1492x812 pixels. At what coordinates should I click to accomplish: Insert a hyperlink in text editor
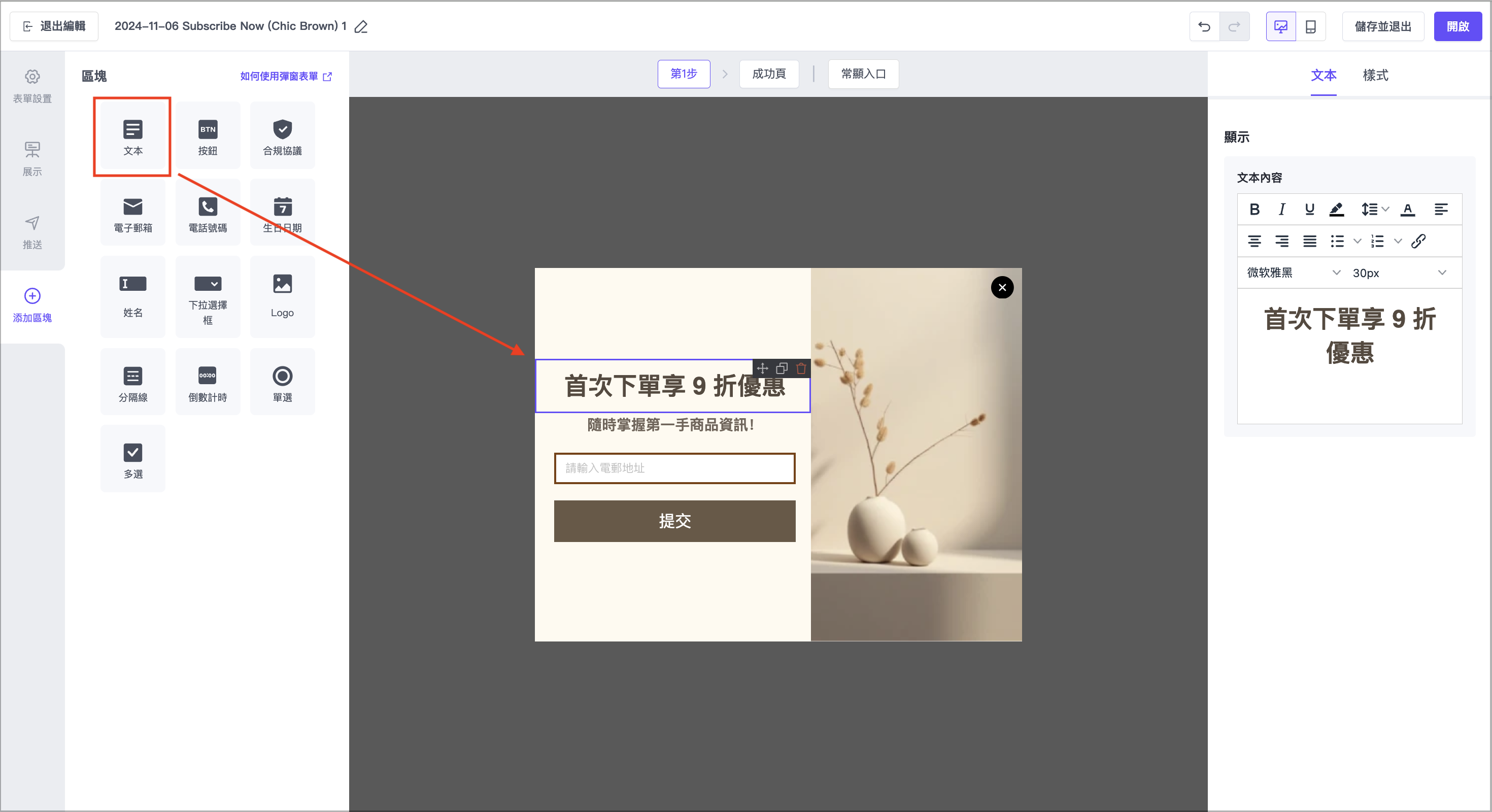click(1418, 241)
